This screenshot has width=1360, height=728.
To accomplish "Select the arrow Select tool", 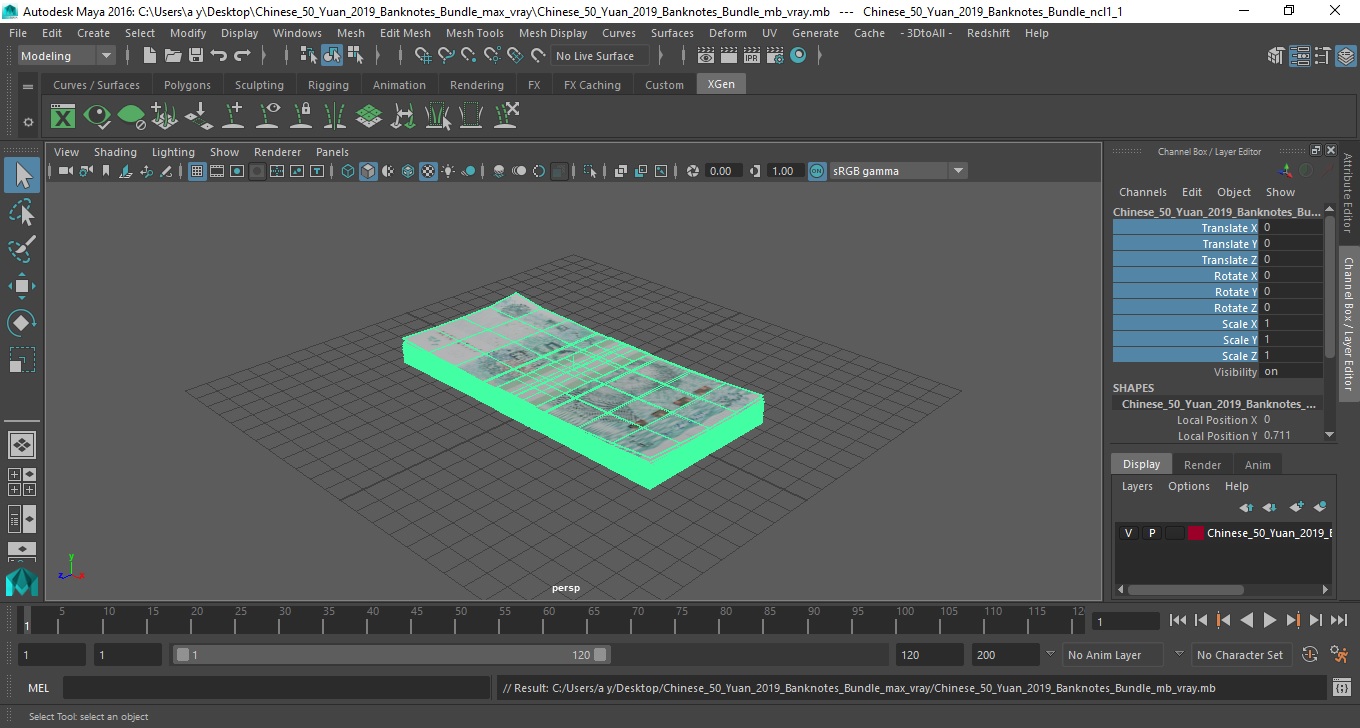I will point(22,176).
